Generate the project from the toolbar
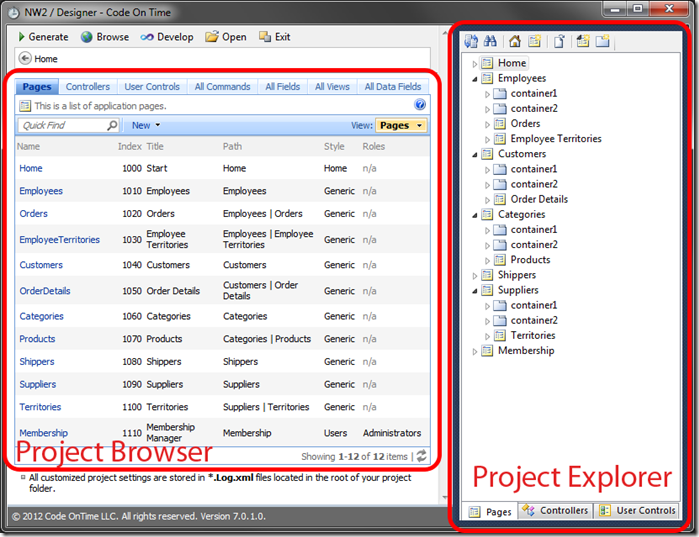Viewport: 699px width, 537px height. point(43,37)
